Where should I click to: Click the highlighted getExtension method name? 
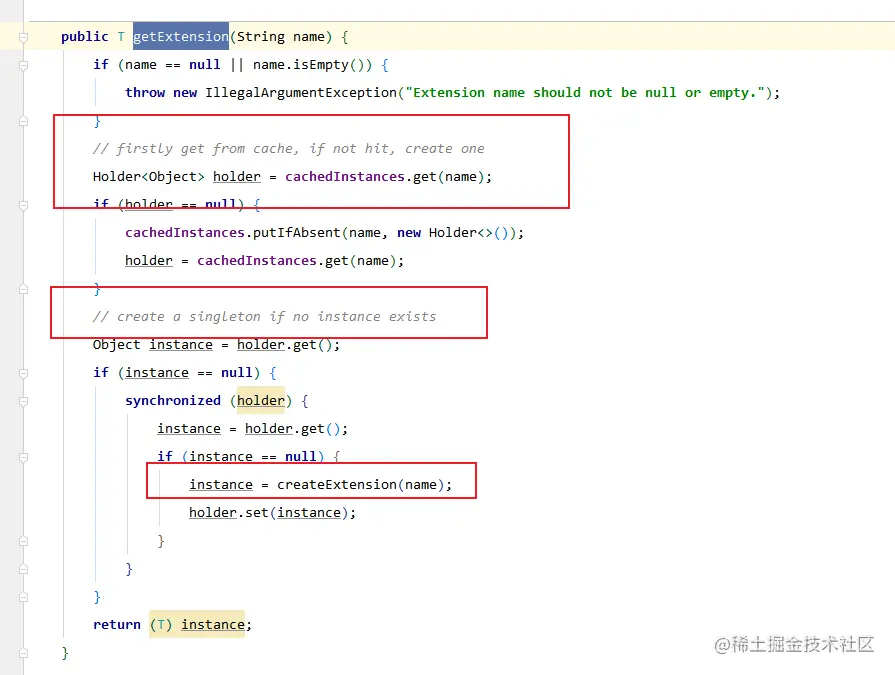[x=181, y=37]
